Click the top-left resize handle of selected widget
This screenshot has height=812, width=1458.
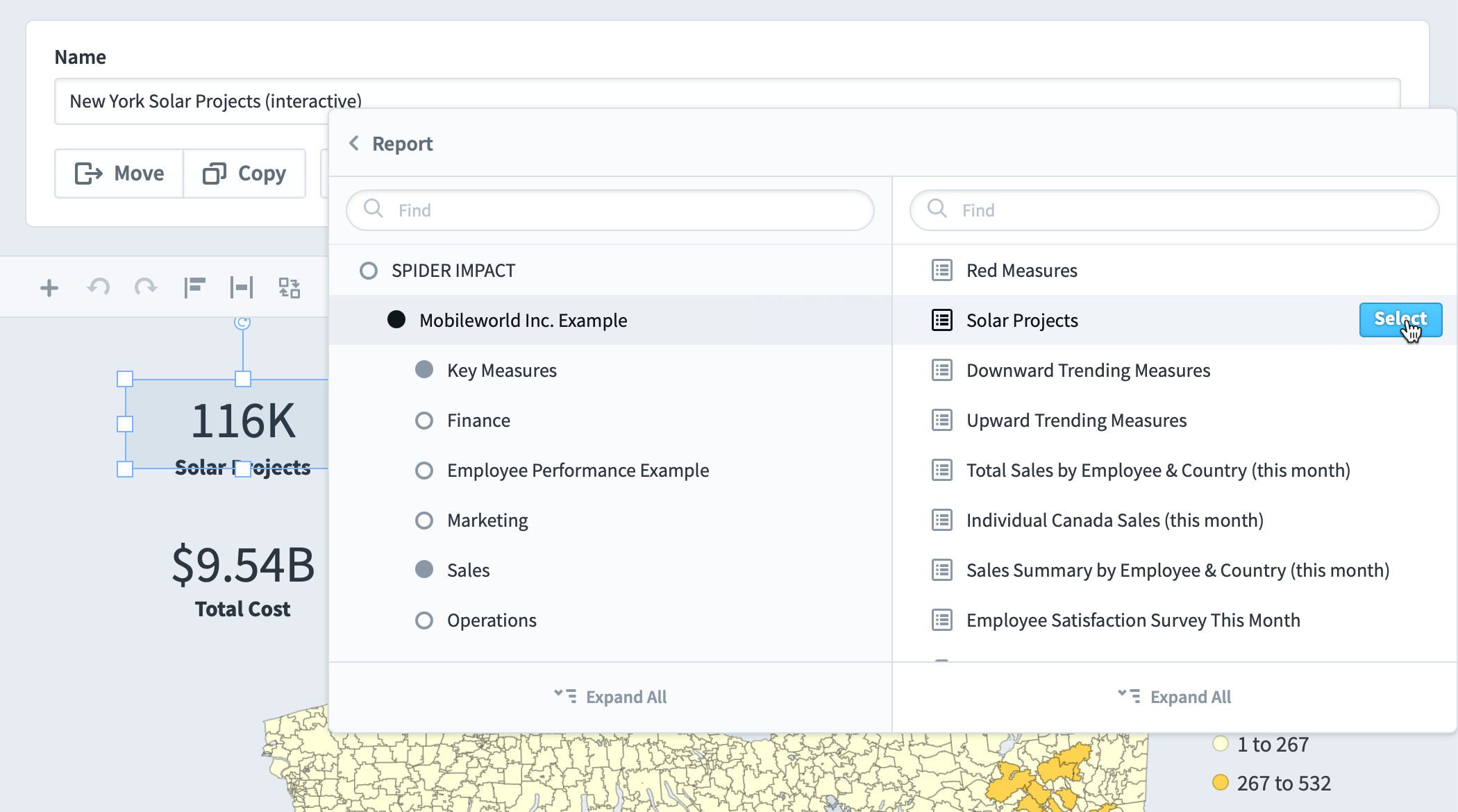pyautogui.click(x=125, y=379)
